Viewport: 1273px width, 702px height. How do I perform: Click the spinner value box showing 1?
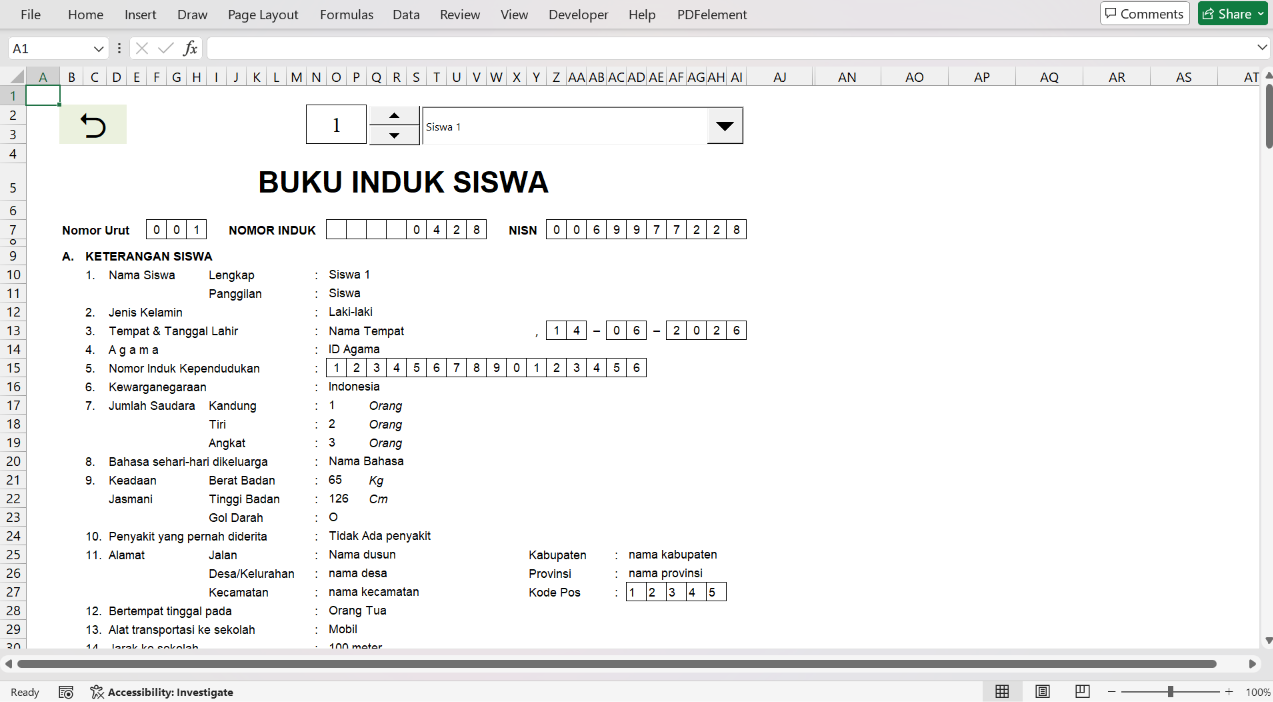pos(336,125)
